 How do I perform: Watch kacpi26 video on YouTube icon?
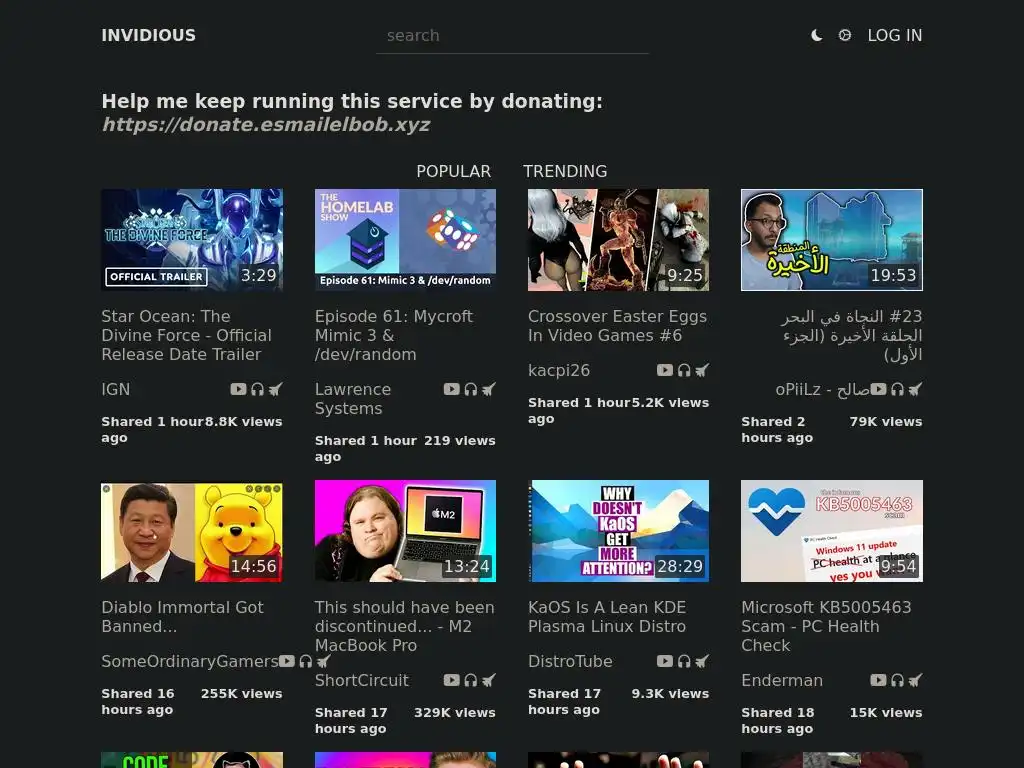pyautogui.click(x=665, y=370)
